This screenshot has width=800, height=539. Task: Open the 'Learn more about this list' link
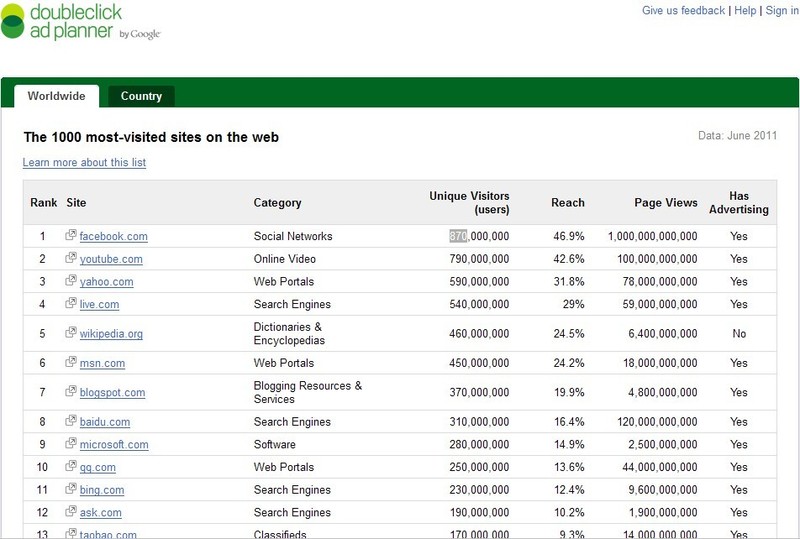coord(84,163)
